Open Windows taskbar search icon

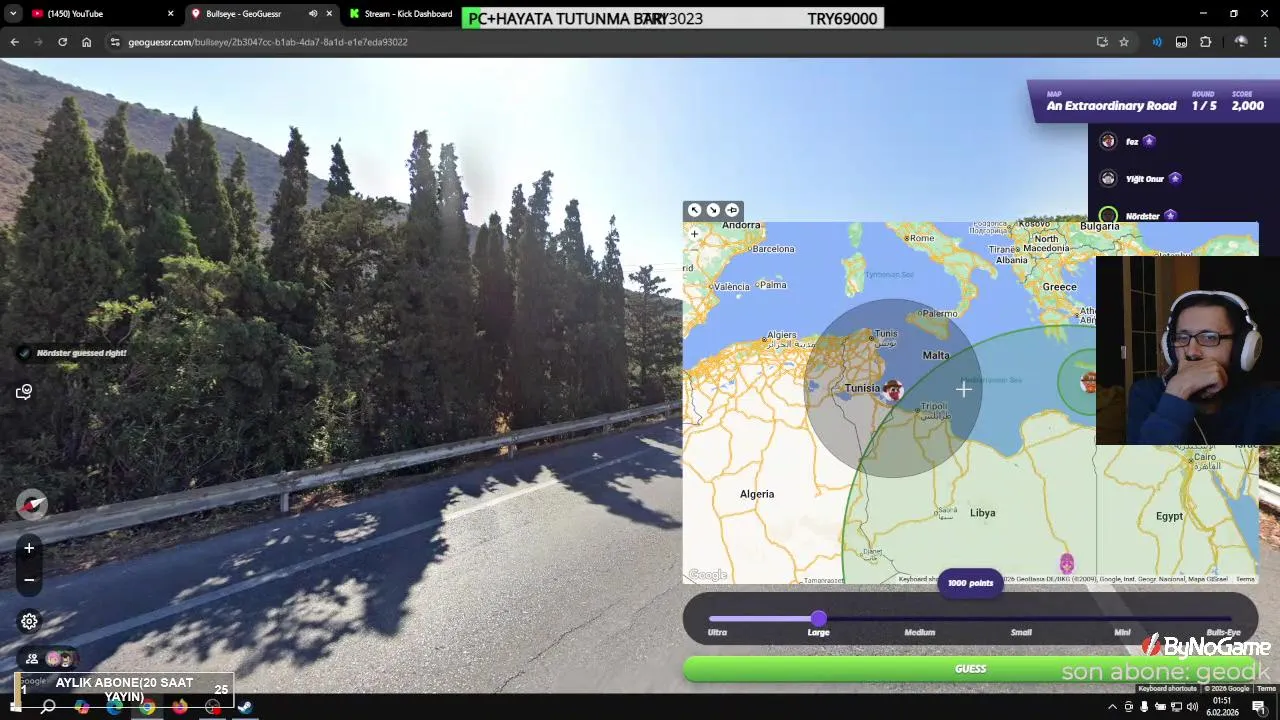[x=48, y=707]
